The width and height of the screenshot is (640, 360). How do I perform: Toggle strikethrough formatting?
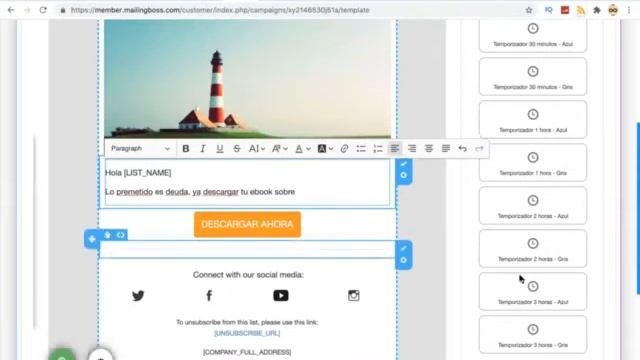(x=237, y=149)
